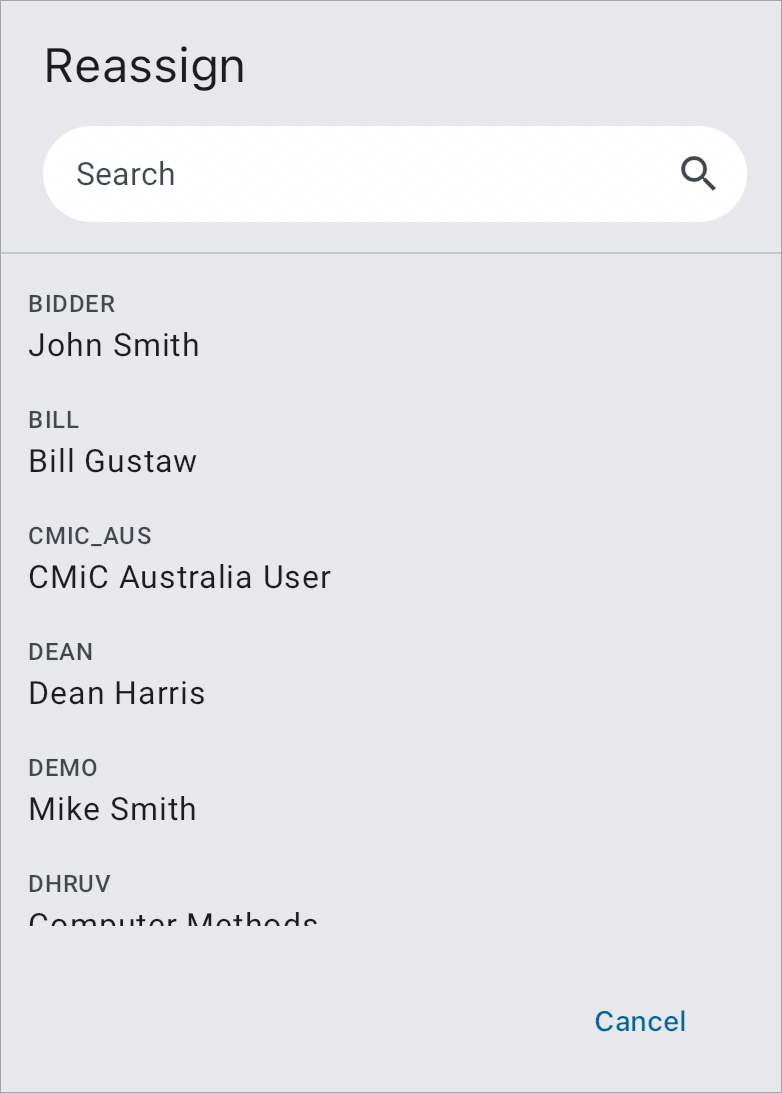The width and height of the screenshot is (782, 1093).
Task: Select Mike Smith from the list
Action: pos(113,809)
